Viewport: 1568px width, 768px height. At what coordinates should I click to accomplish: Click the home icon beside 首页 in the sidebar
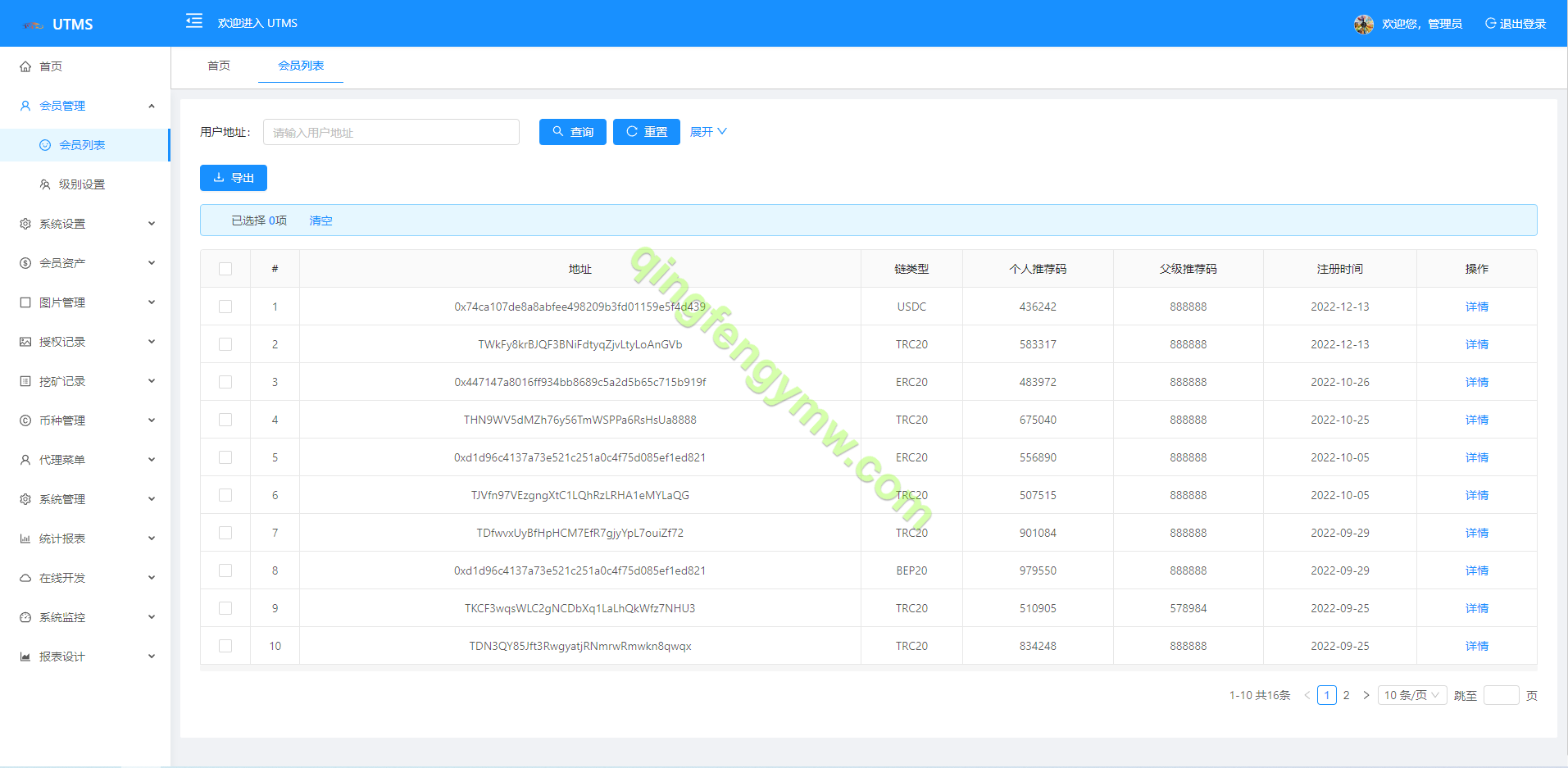25,66
